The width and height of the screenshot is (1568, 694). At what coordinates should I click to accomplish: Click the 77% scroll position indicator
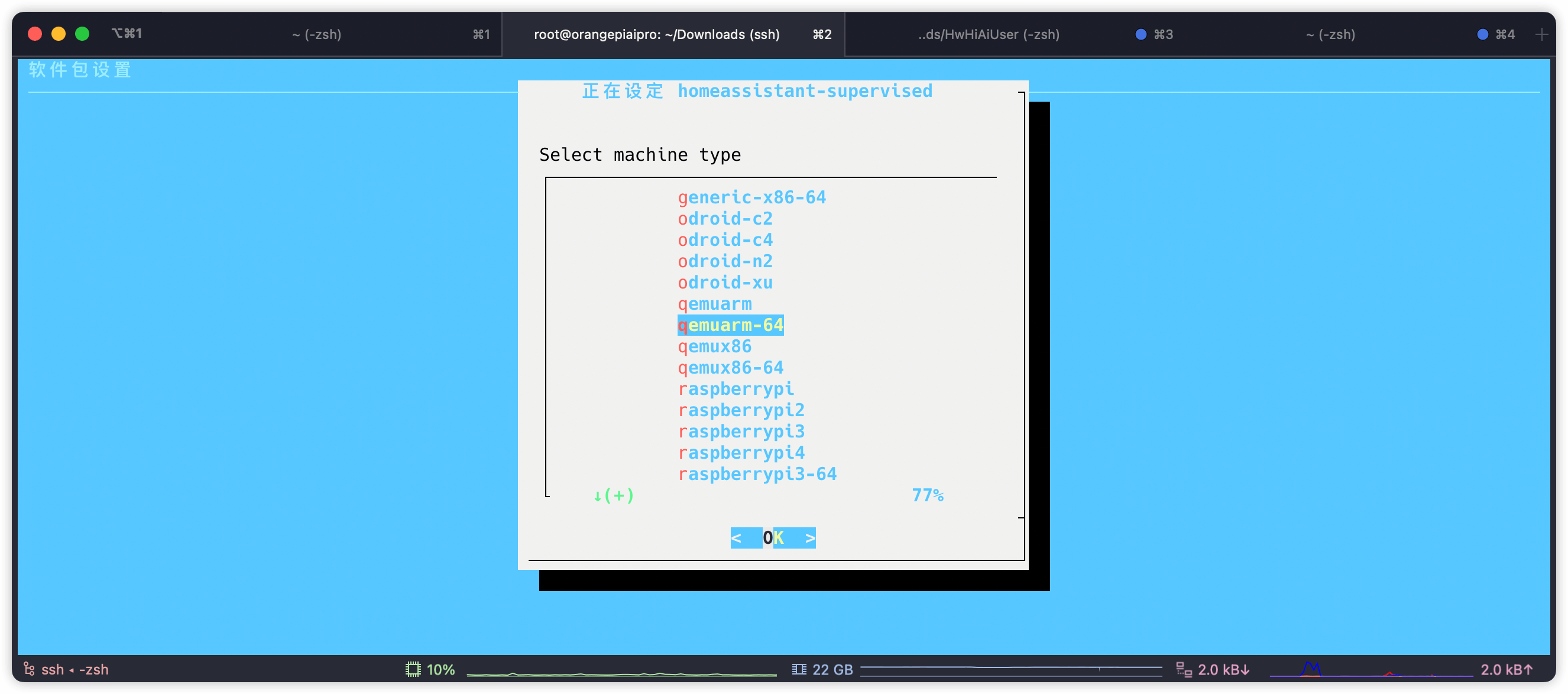point(926,495)
